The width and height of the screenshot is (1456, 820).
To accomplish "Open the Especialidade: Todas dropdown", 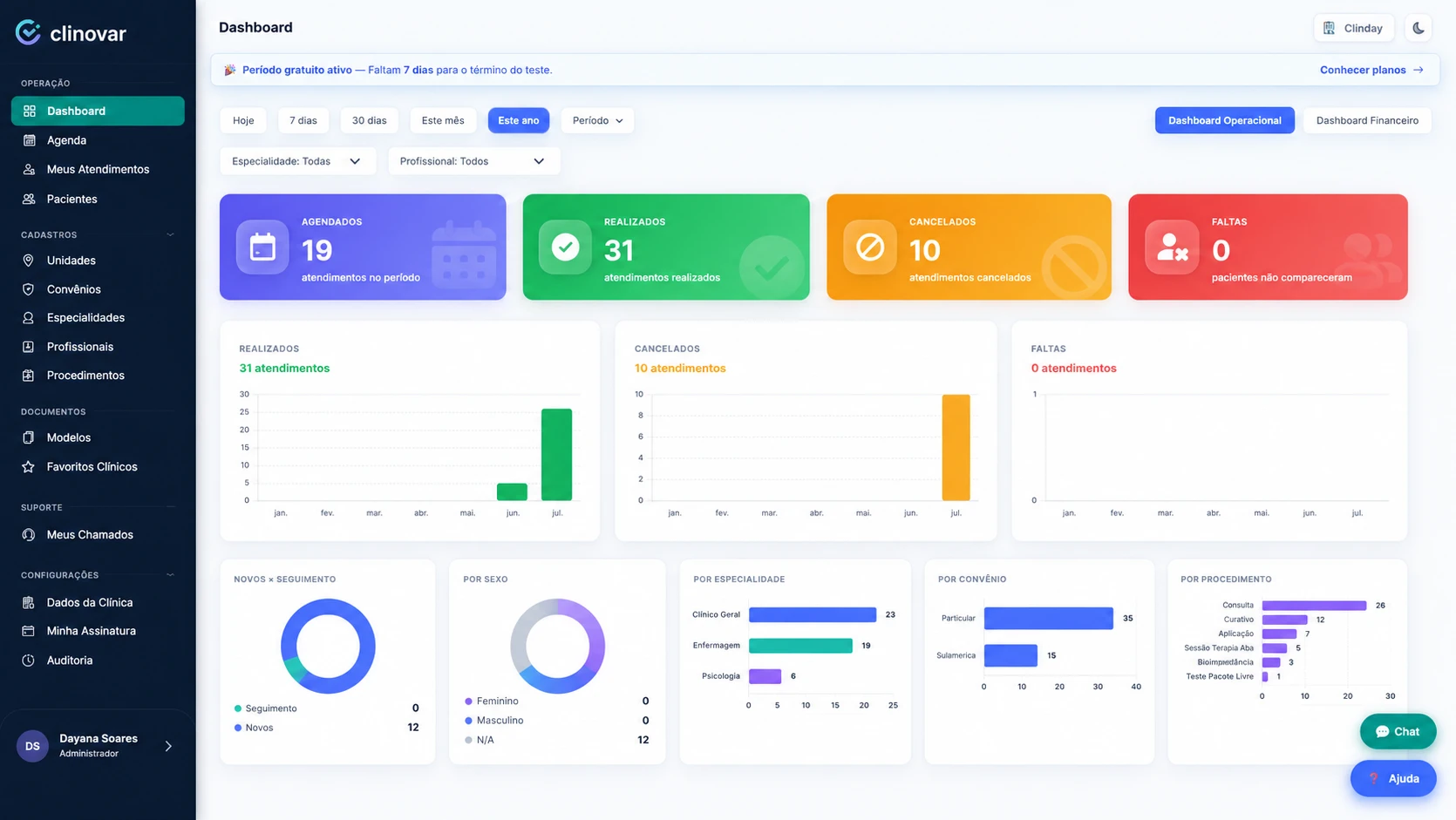I will click(x=297, y=161).
